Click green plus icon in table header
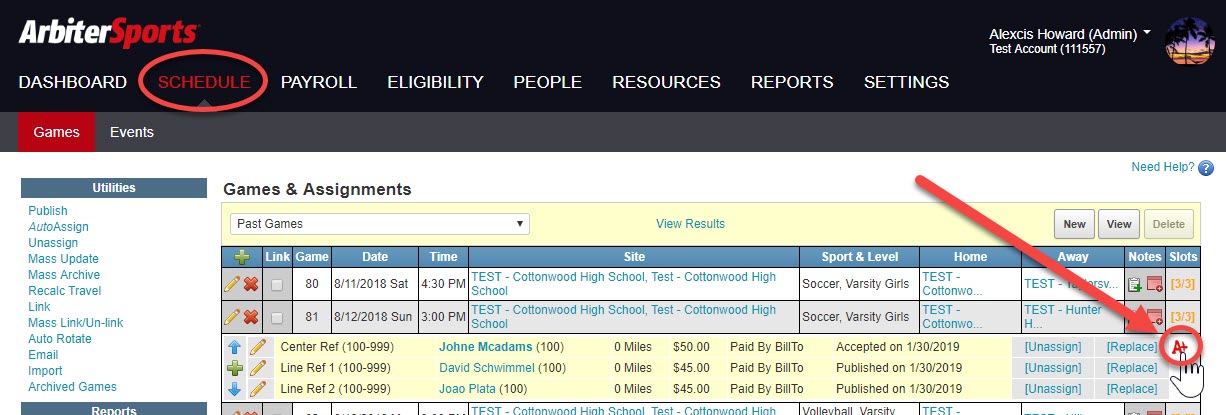 coord(241,257)
